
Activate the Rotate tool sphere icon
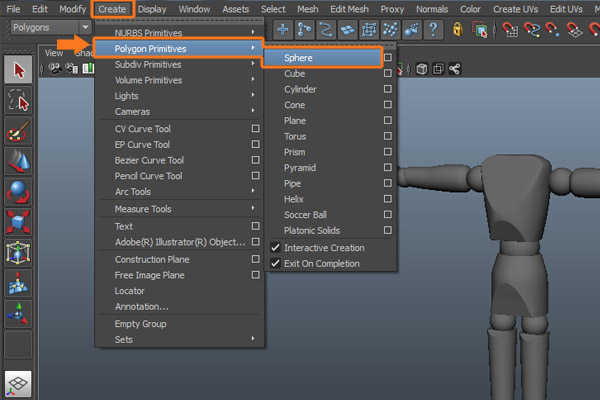tap(18, 190)
